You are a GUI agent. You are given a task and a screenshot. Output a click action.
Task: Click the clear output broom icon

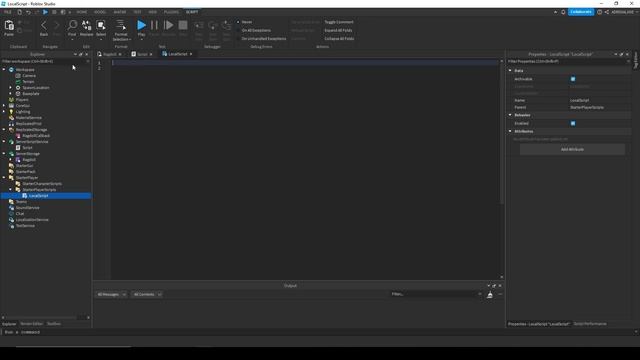pos(490,295)
